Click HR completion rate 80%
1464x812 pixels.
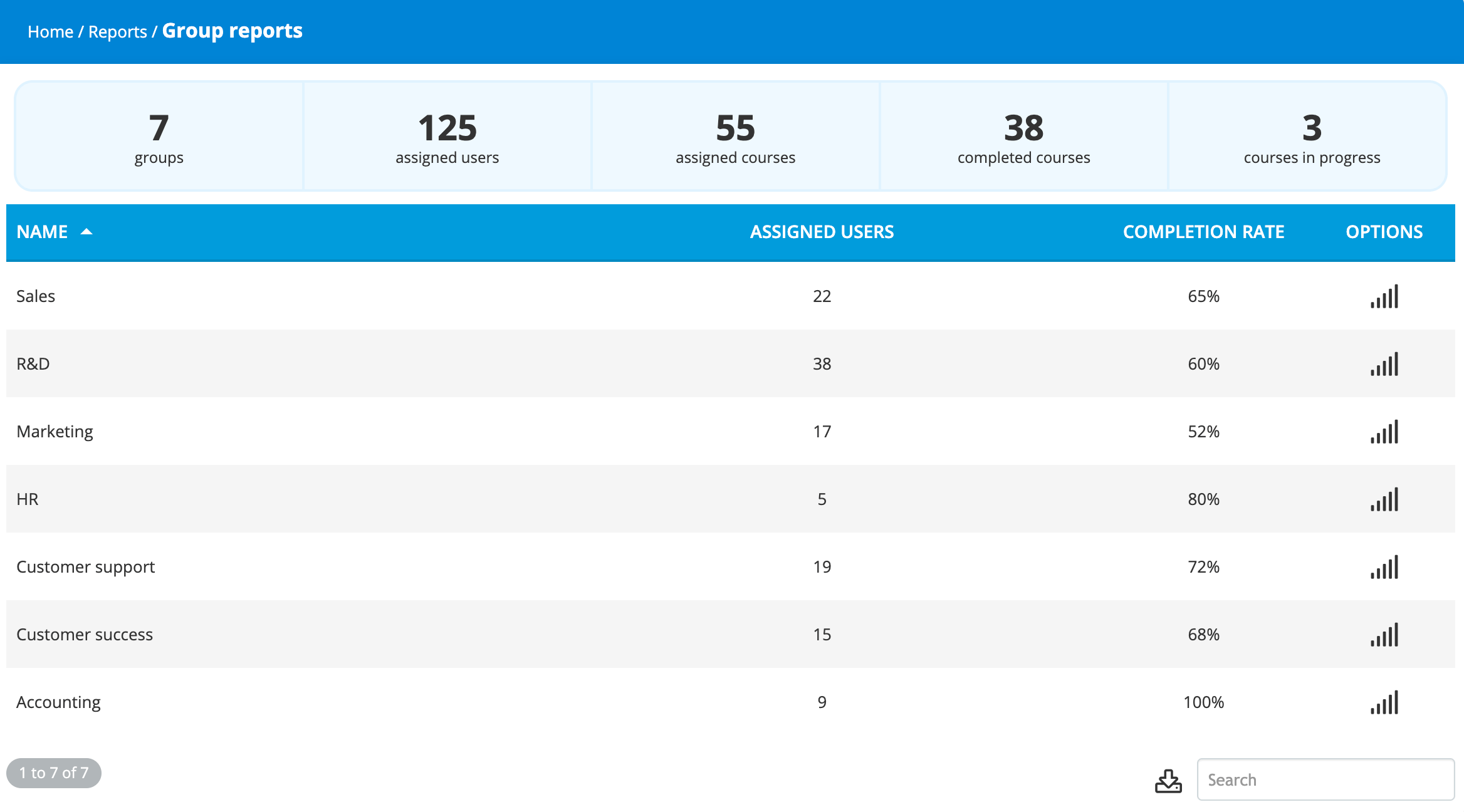click(1203, 499)
